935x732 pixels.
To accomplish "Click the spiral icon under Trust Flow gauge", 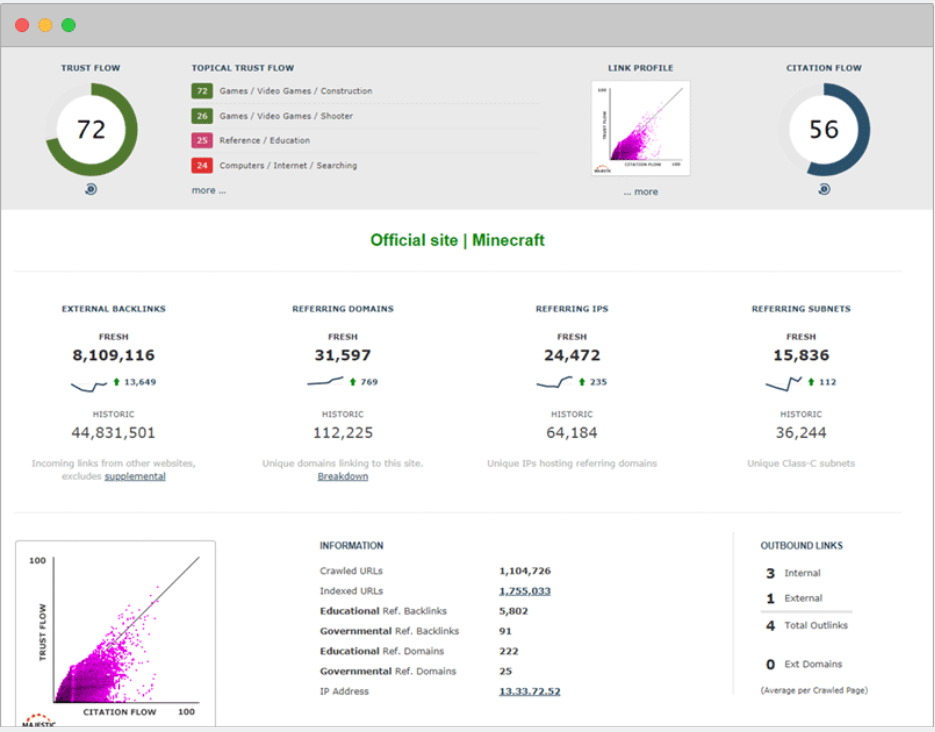I will click(x=91, y=190).
